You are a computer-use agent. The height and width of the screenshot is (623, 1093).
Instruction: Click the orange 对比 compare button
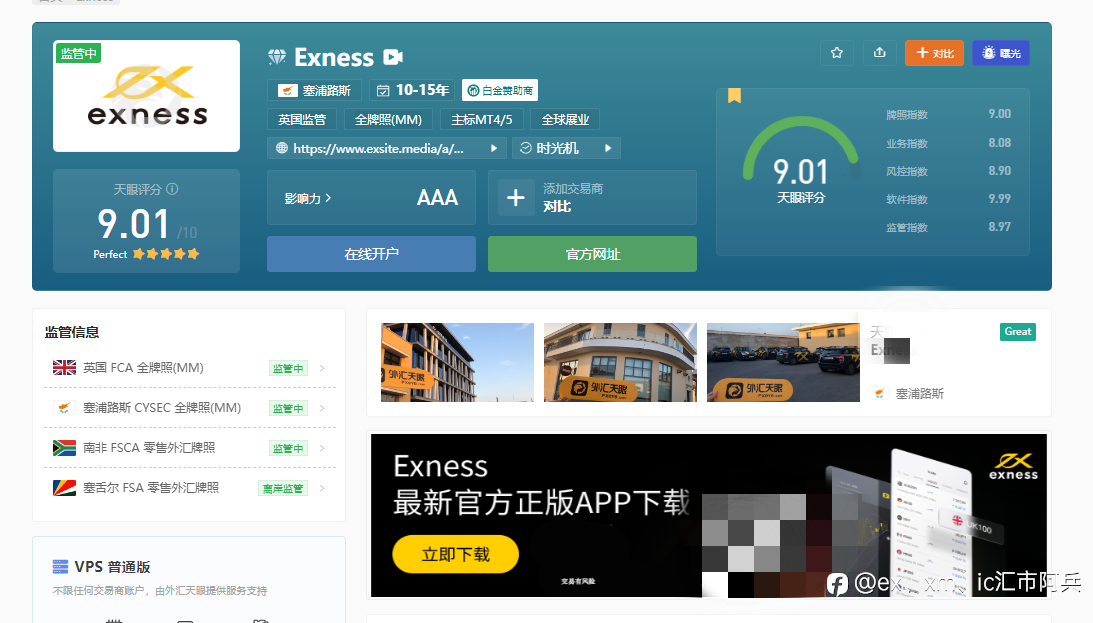[934, 53]
